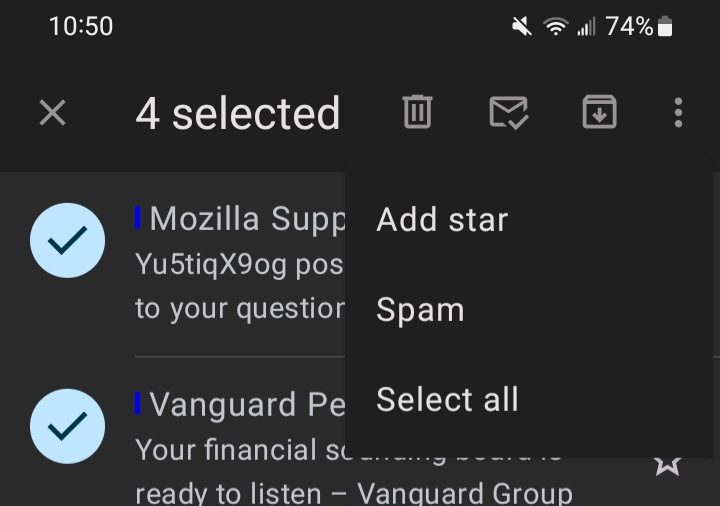This screenshot has width=720, height=506.
Task: Cancel selection with the X icon
Action: [x=52, y=112]
